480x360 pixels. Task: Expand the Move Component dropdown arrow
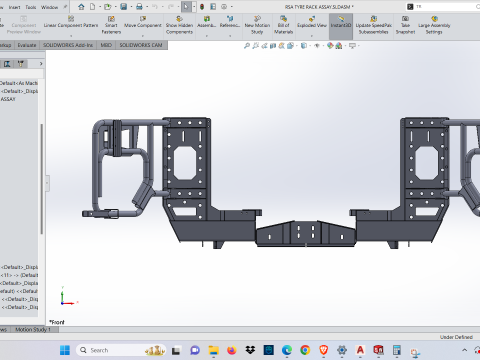click(x=143, y=35)
